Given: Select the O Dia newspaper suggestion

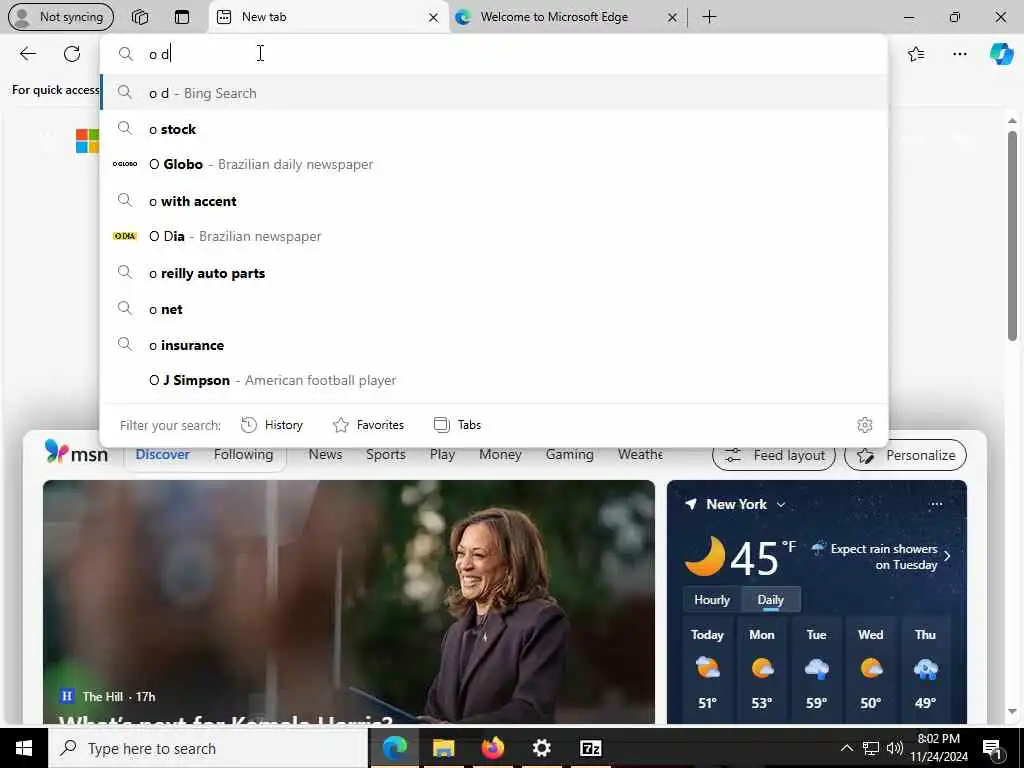Looking at the screenshot, I should pyautogui.click(x=494, y=236).
